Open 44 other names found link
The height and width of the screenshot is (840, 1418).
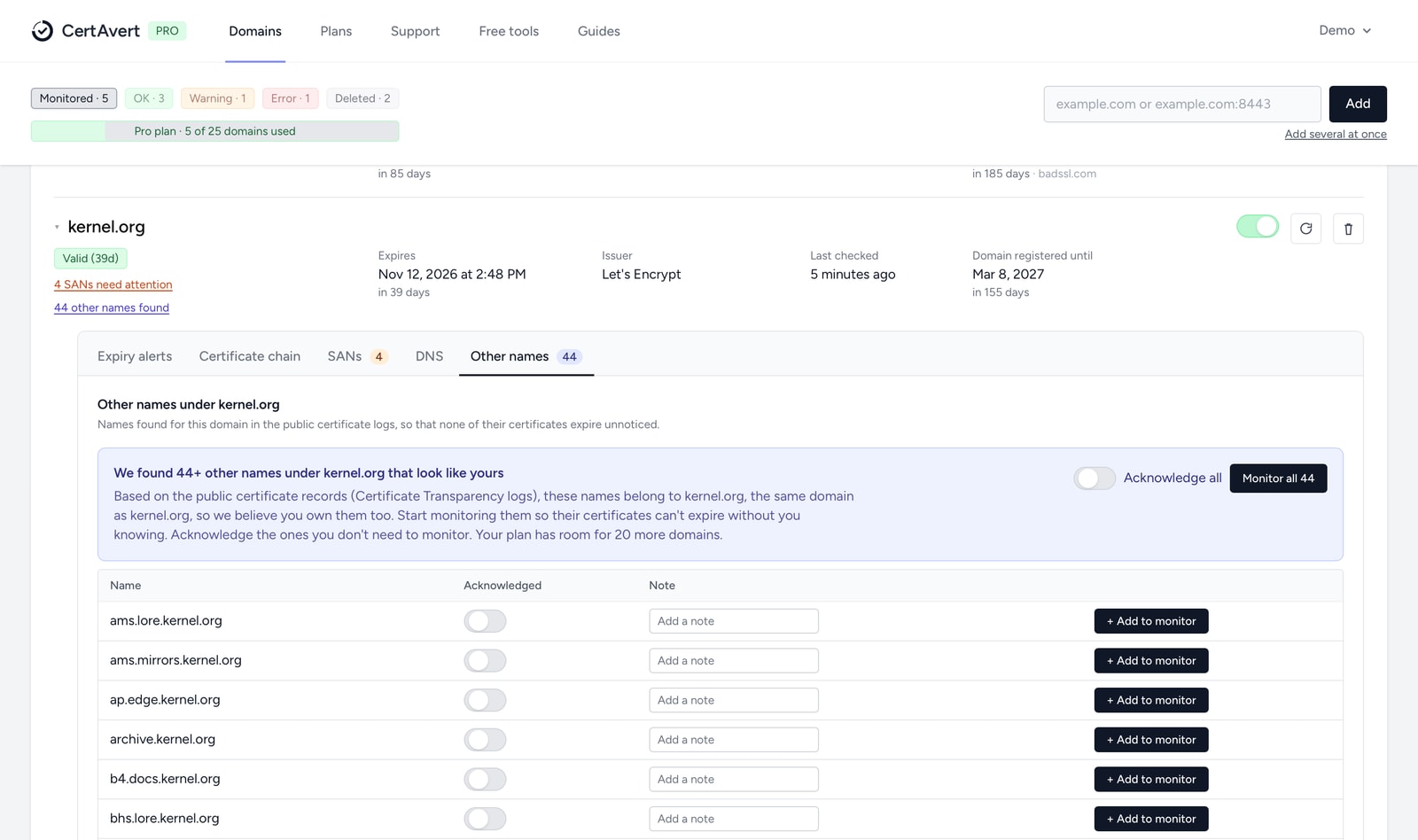pyautogui.click(x=112, y=307)
